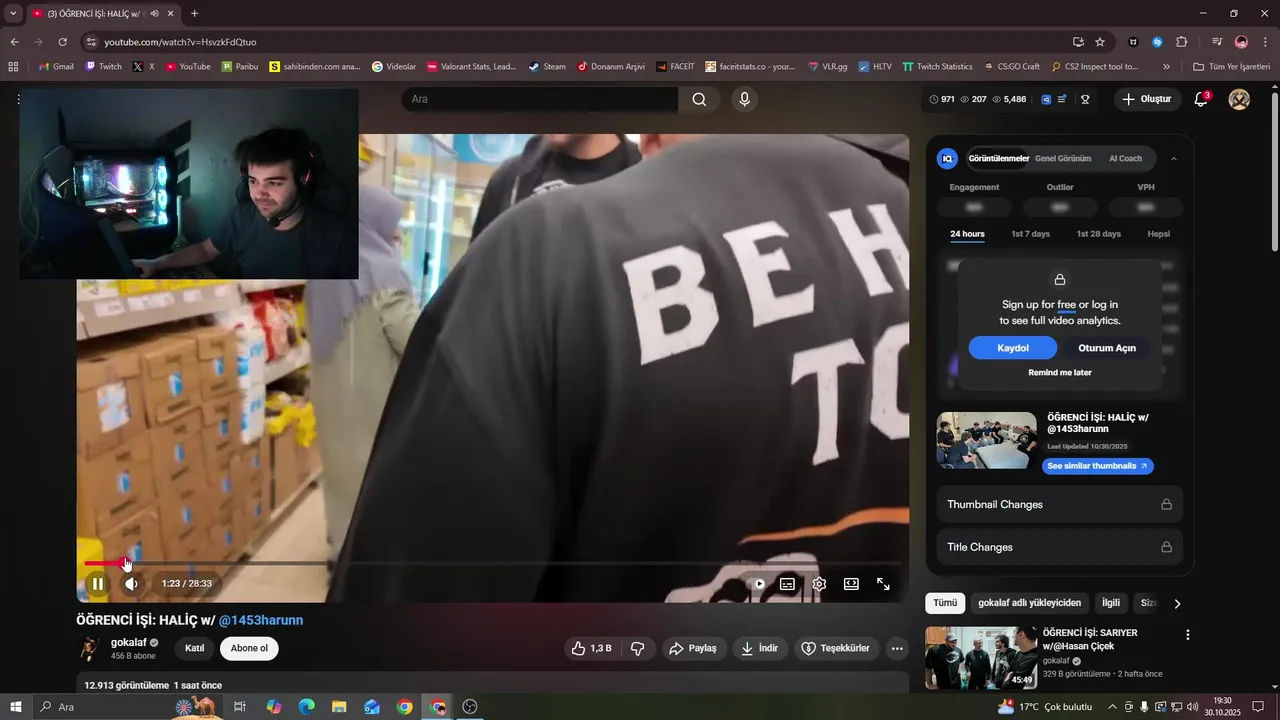Open the Chrome tab search dropdown arrow
This screenshot has height=720, width=1280.
point(13,14)
